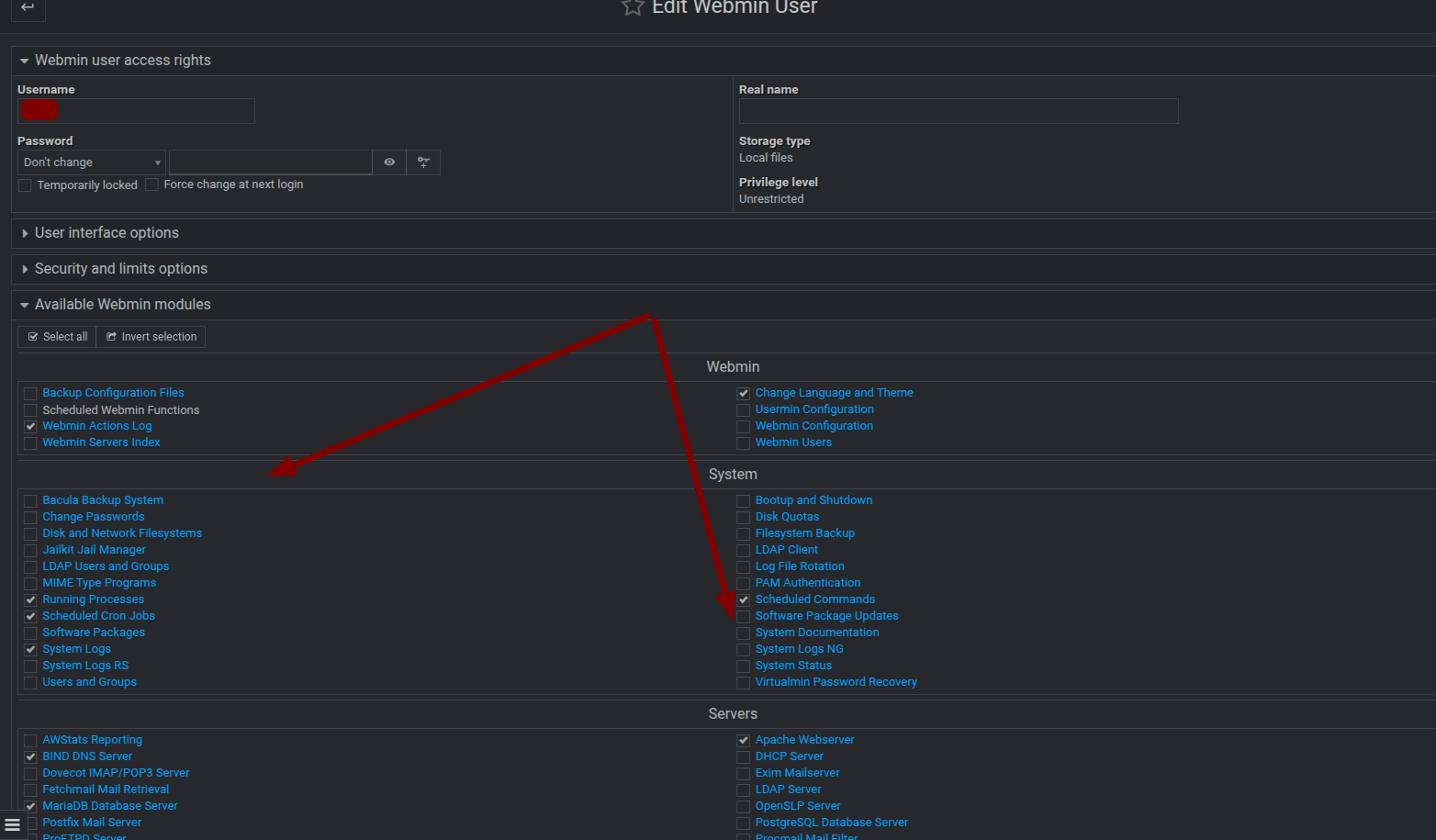Open the LDAP Client link

pyautogui.click(x=787, y=550)
